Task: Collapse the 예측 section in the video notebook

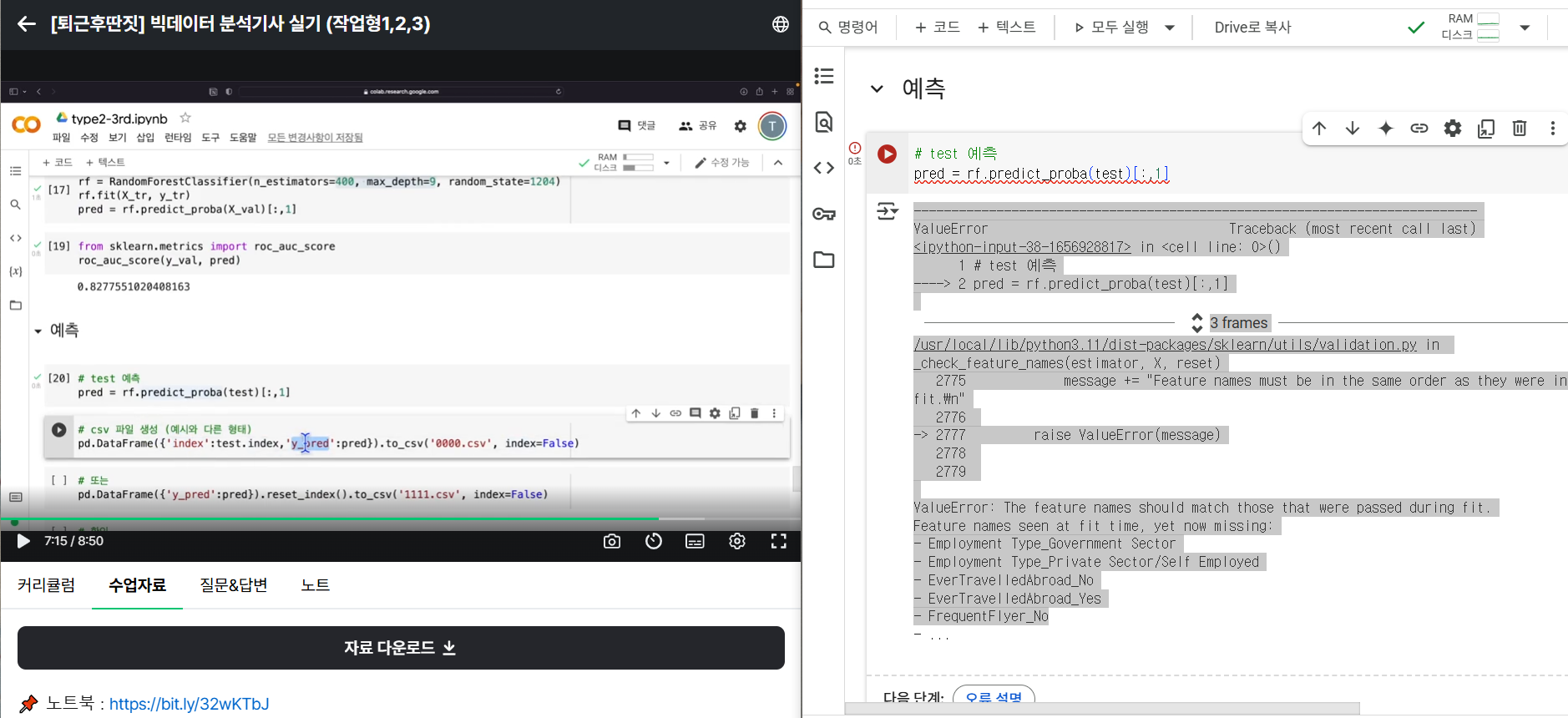Action: tap(38, 331)
